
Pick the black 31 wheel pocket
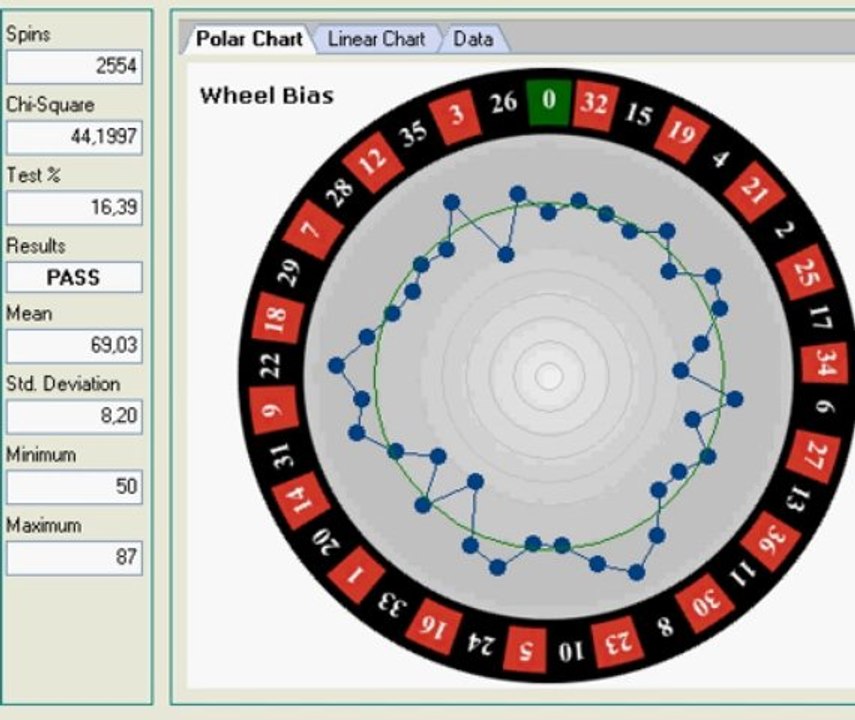point(281,457)
